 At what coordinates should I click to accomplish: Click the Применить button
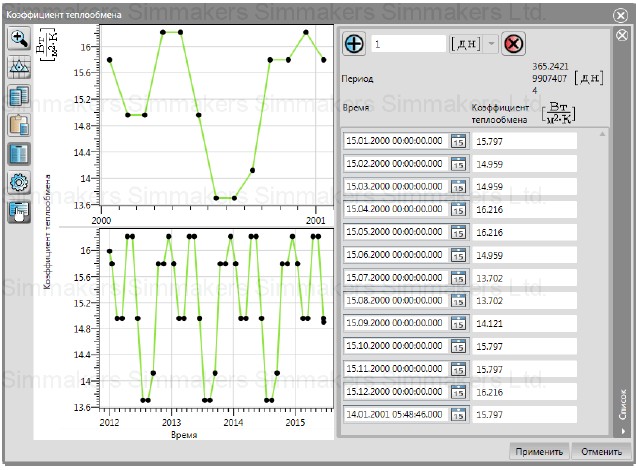point(539,451)
